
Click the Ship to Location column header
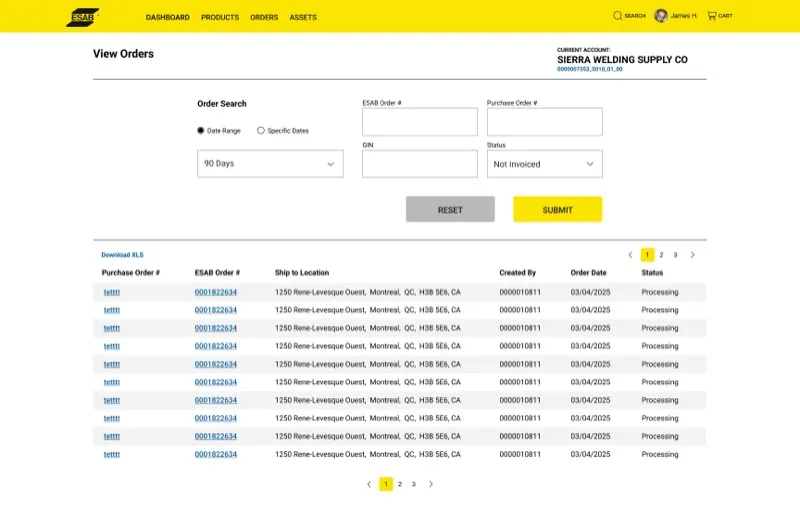pyautogui.click(x=302, y=273)
